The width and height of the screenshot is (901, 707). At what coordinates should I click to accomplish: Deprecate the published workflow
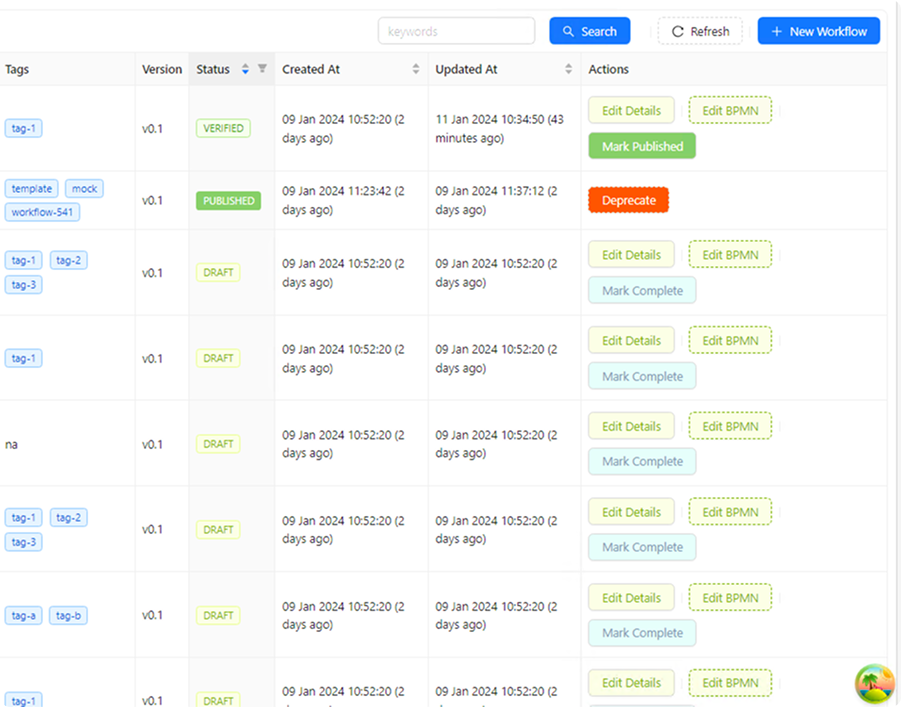[628, 200]
